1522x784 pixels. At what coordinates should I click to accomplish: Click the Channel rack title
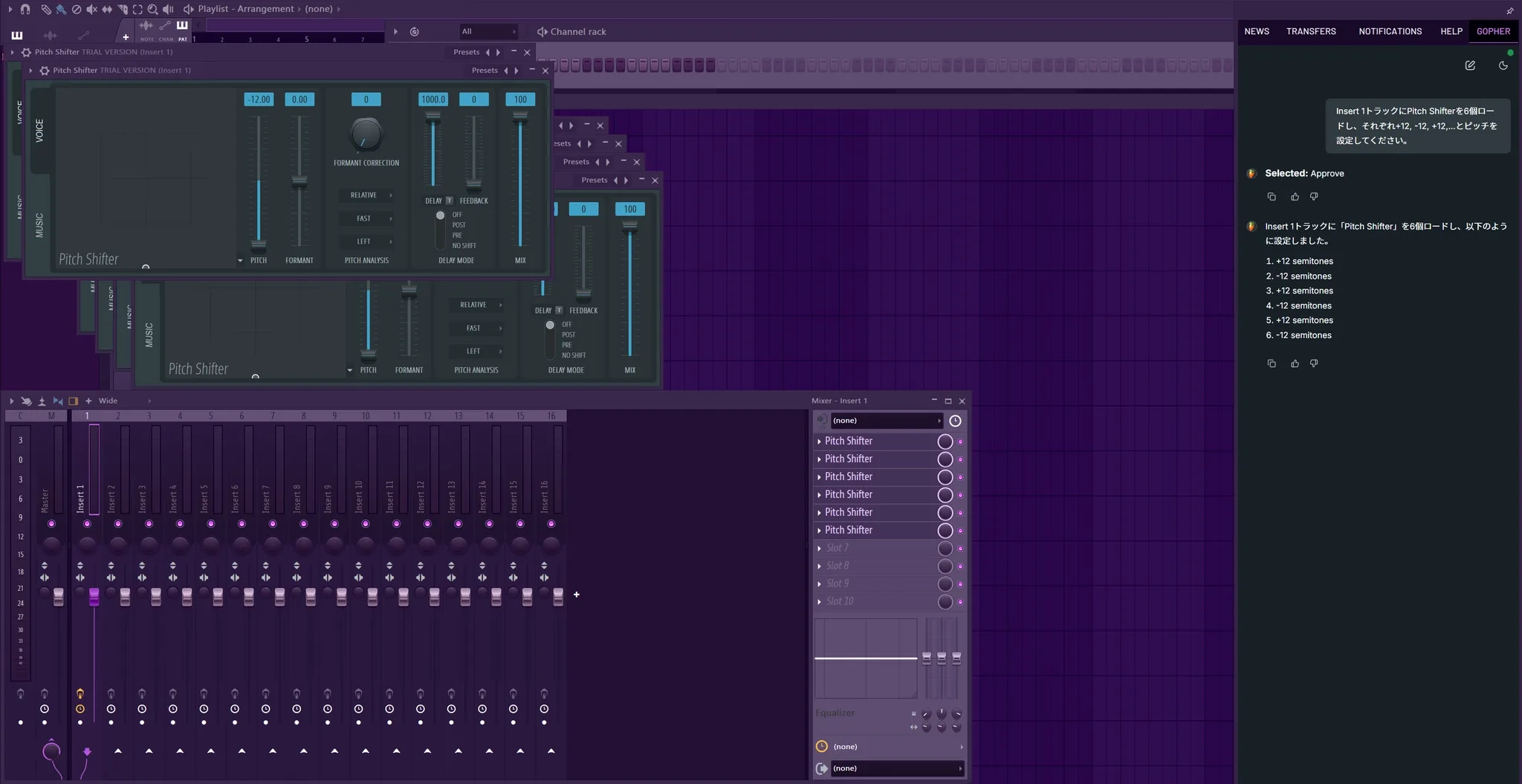click(x=578, y=31)
